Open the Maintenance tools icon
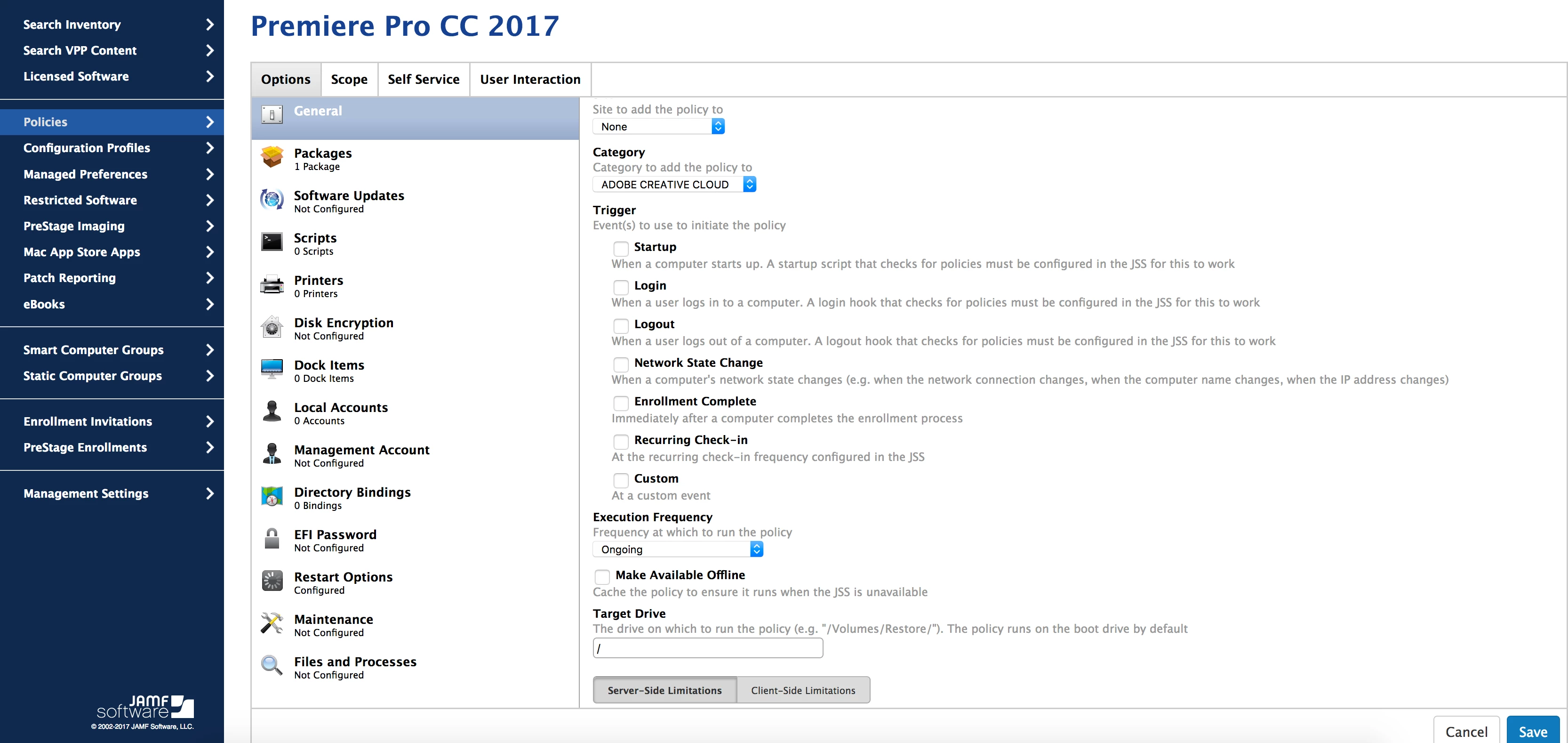1568x743 pixels. (x=272, y=623)
